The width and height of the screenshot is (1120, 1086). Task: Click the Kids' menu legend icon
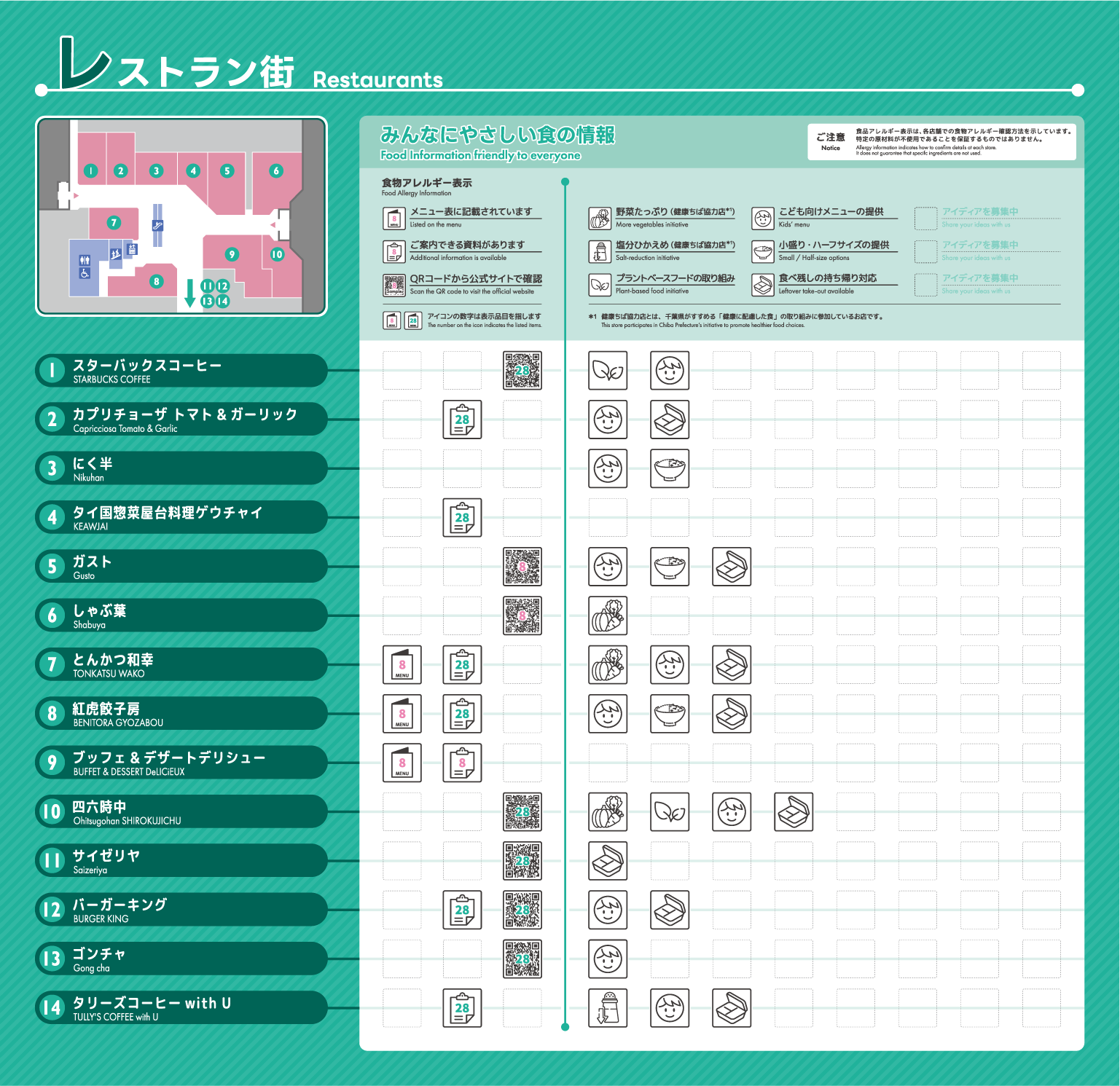tap(762, 219)
